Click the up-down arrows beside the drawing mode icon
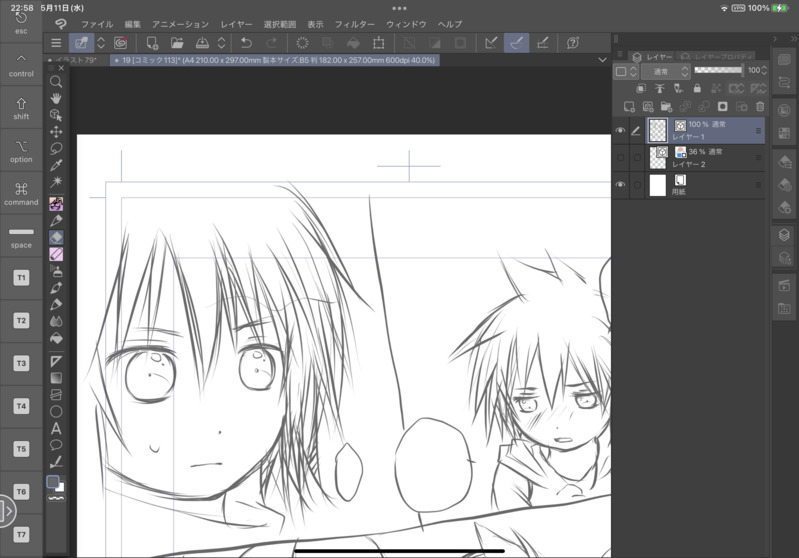The image size is (799, 558). (x=101, y=43)
